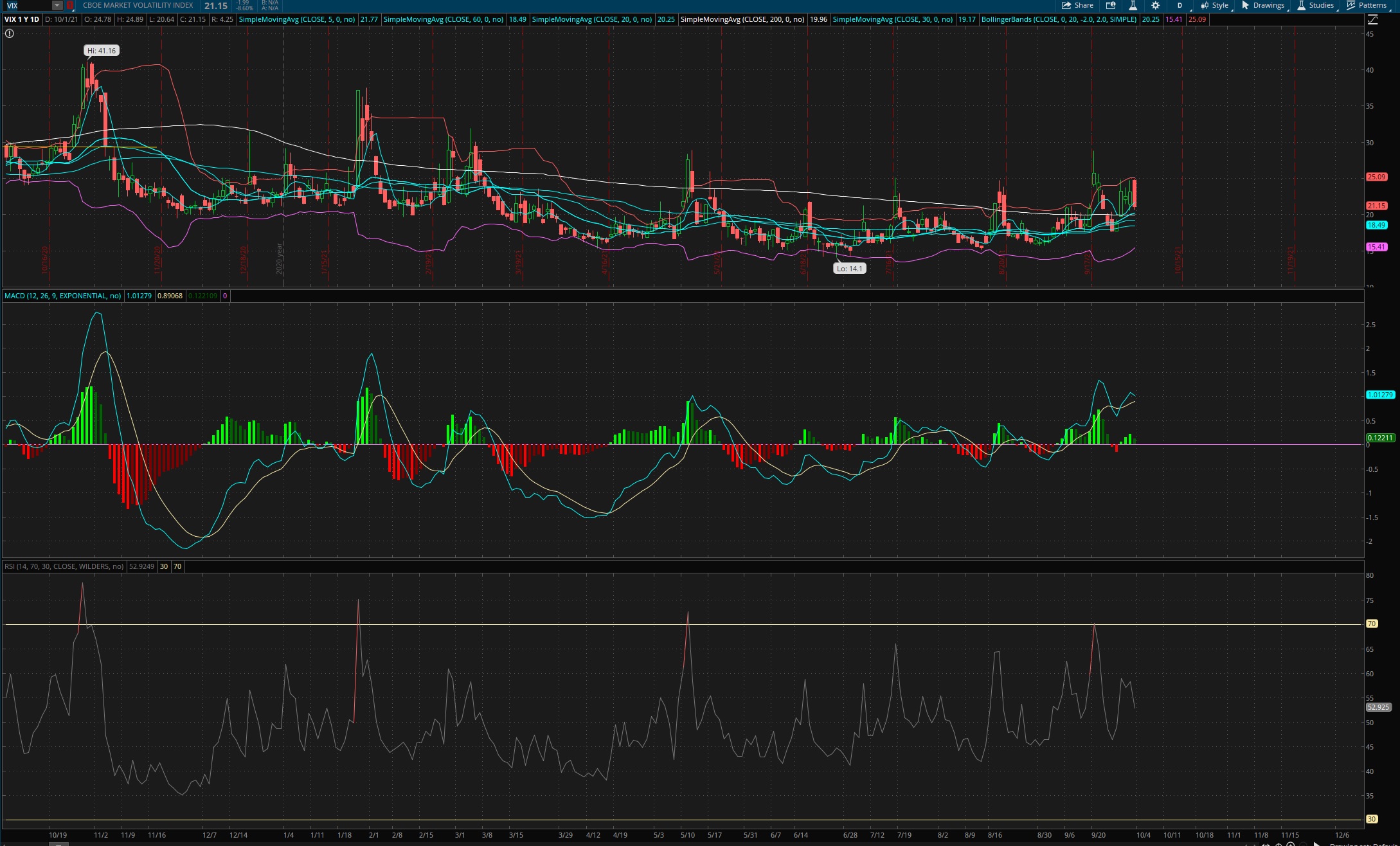The width and height of the screenshot is (1400, 846).
Task: Click the 19.96 SMA 200 value
Action: click(x=818, y=19)
